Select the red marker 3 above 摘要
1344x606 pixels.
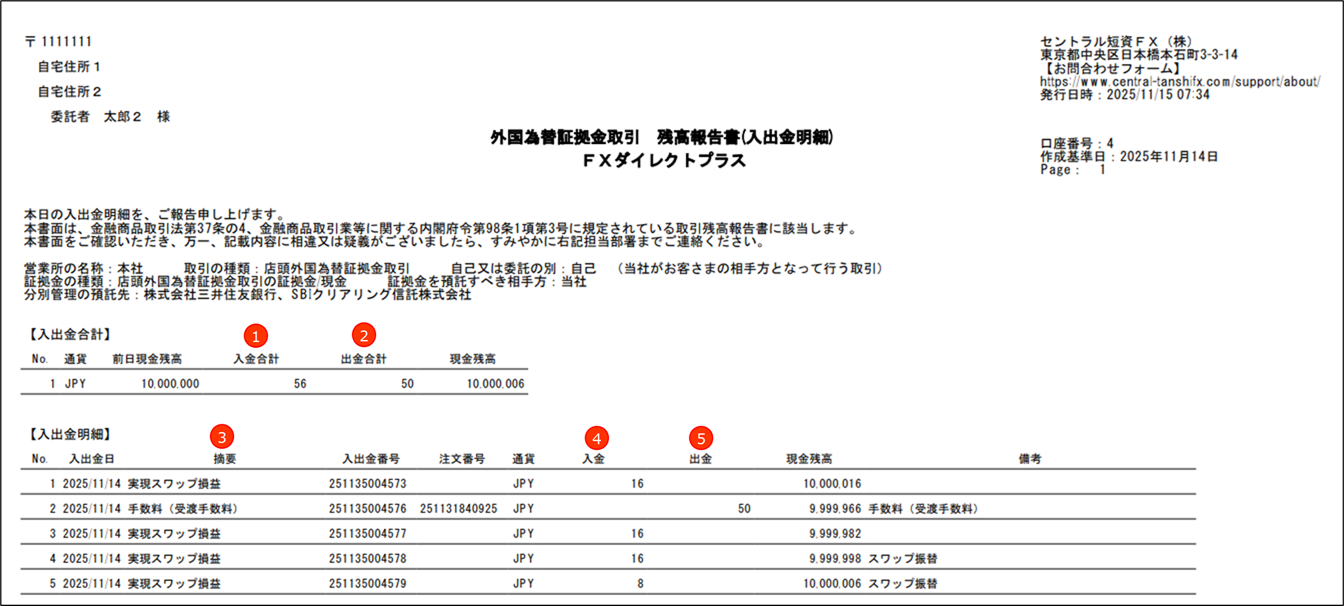click(221, 437)
